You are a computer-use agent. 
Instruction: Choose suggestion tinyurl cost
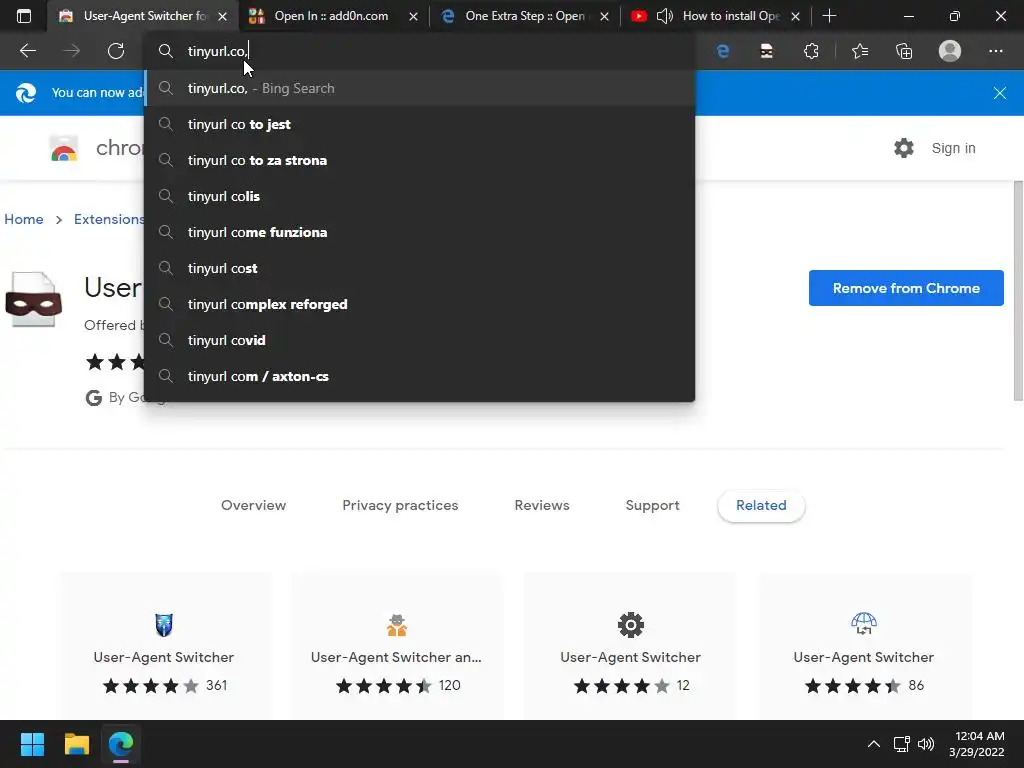419,268
